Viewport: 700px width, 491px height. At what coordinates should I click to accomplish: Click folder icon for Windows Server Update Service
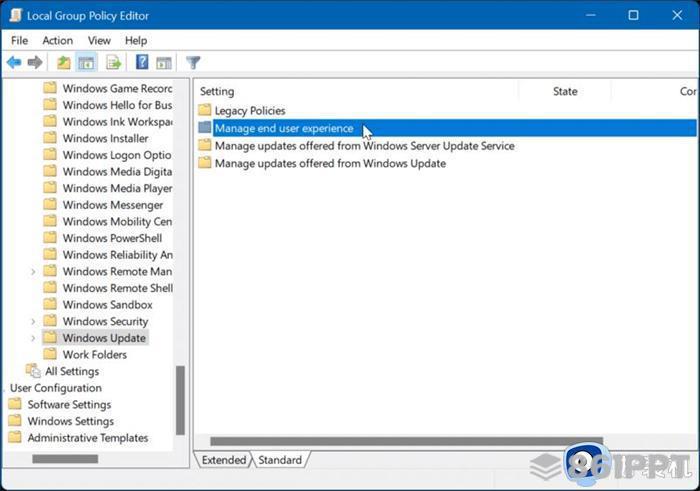point(204,145)
